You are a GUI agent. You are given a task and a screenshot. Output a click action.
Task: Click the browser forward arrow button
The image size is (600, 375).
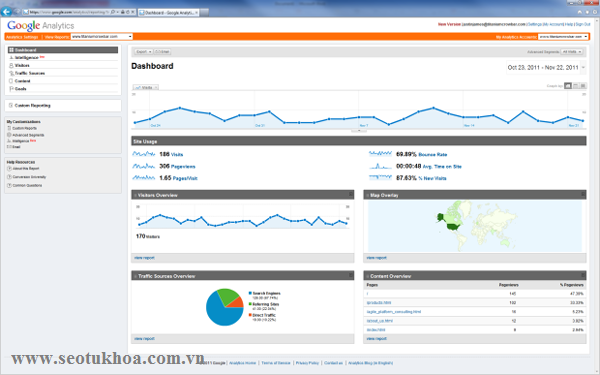pyautogui.click(x=17, y=12)
